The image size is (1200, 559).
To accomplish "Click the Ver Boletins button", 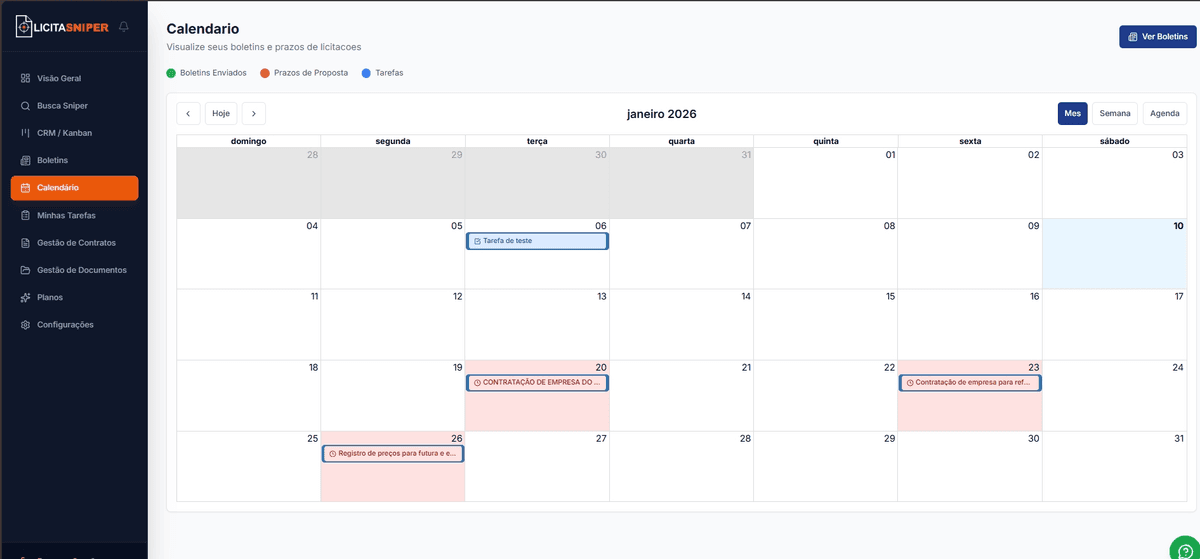I will (1157, 37).
